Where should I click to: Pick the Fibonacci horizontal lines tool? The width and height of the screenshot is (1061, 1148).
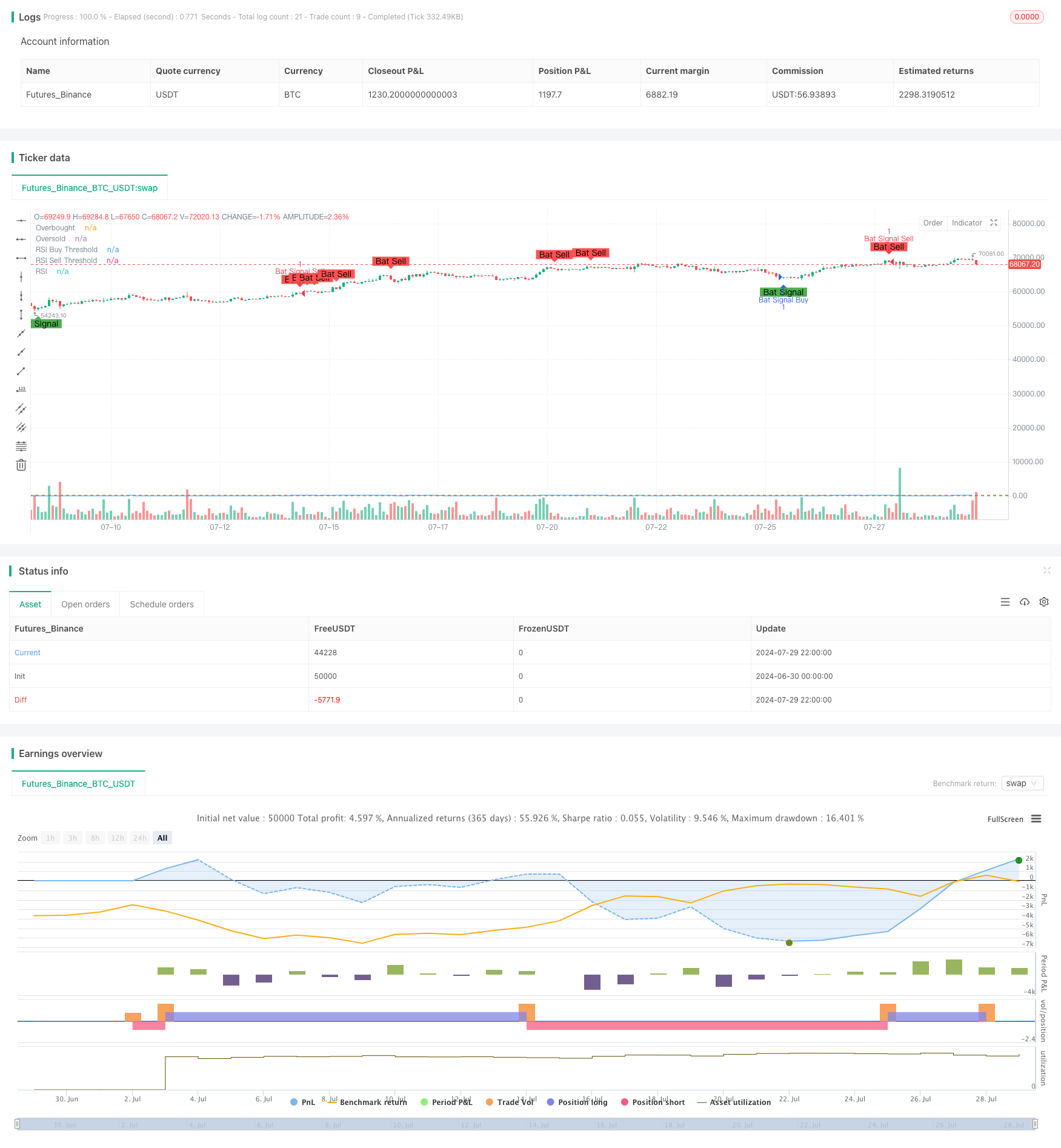[21, 446]
